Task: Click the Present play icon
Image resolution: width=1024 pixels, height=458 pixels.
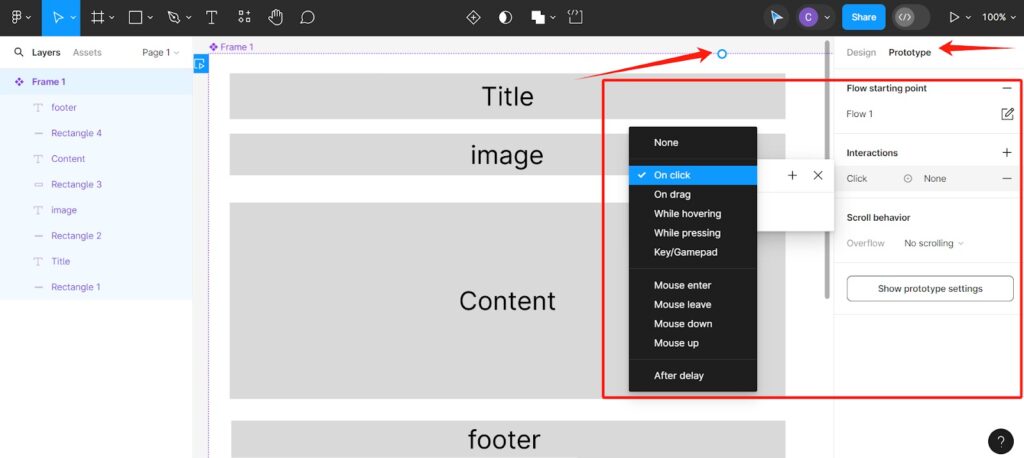Action: (x=954, y=18)
